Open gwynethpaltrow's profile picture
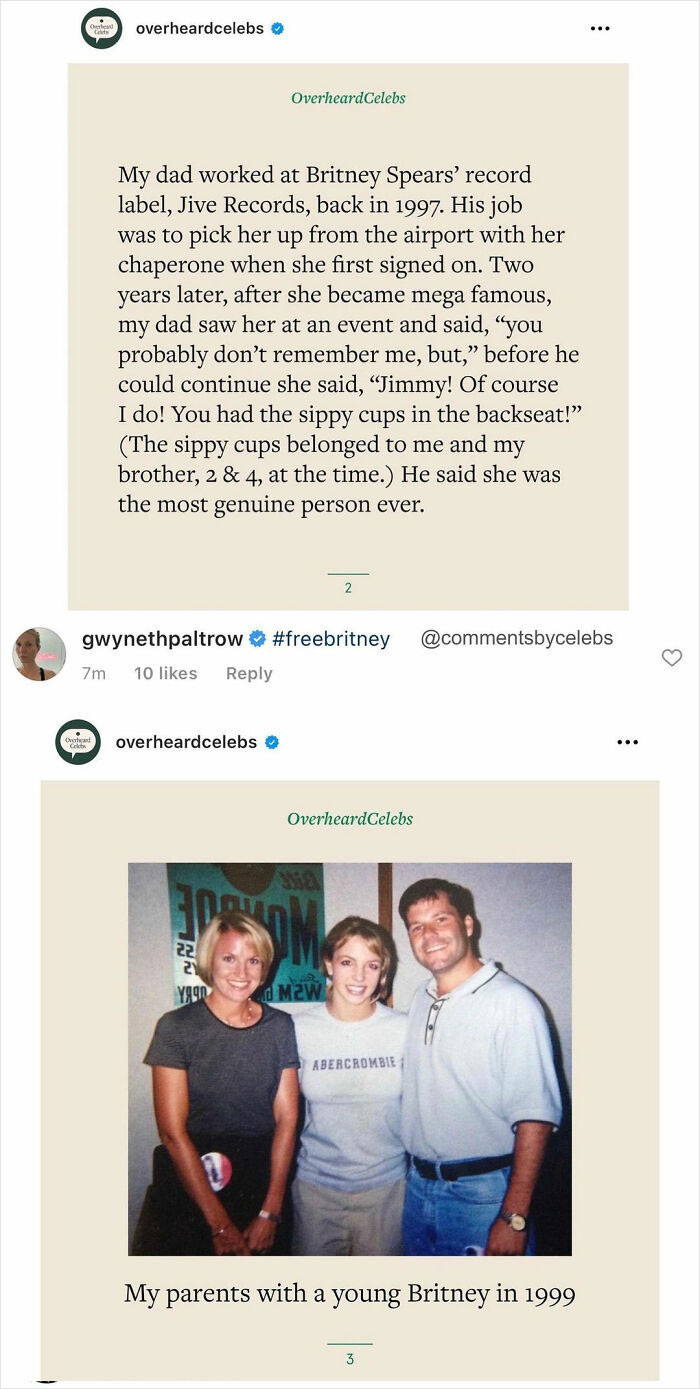The width and height of the screenshot is (700, 1389). (x=39, y=654)
